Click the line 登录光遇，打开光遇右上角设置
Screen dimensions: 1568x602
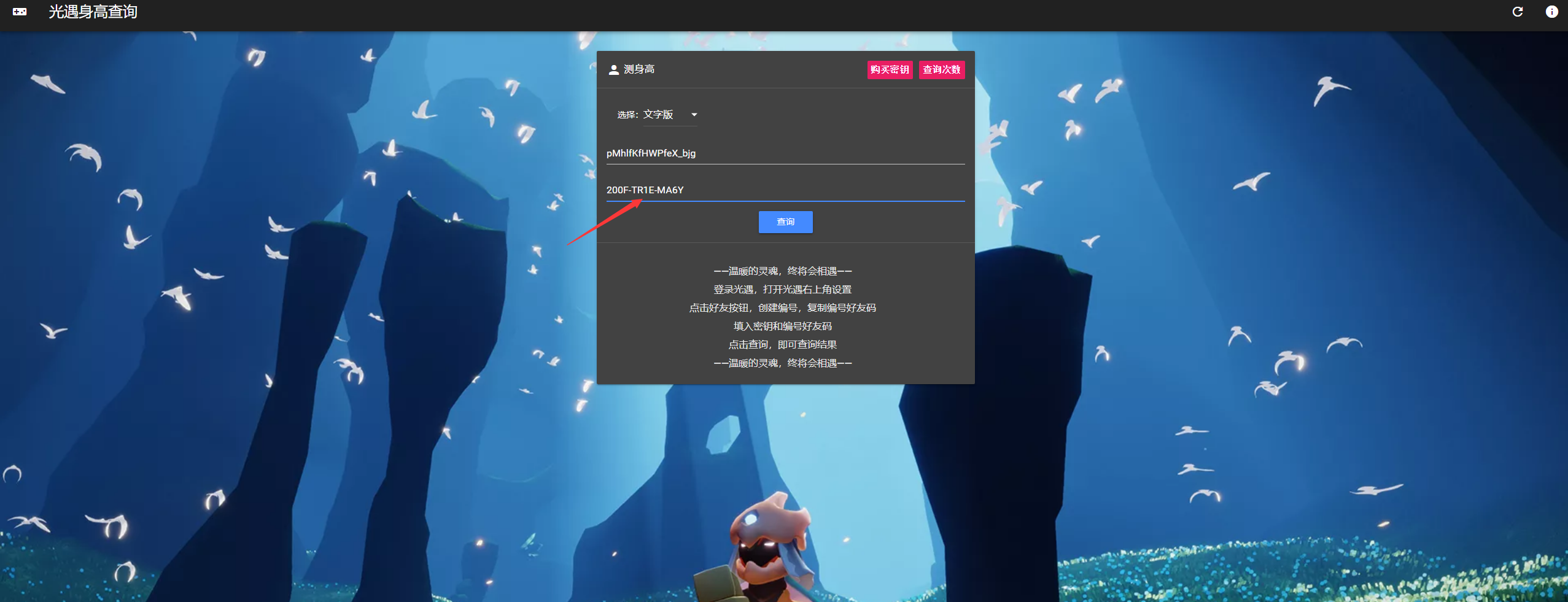[x=782, y=290]
